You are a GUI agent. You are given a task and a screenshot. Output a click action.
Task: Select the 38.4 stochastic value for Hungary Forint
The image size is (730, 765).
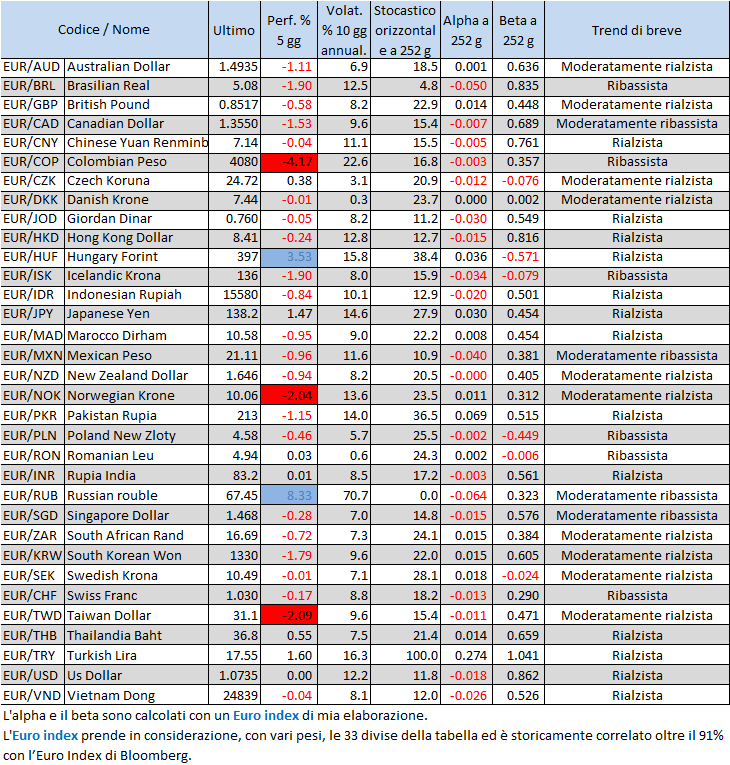(x=405, y=257)
